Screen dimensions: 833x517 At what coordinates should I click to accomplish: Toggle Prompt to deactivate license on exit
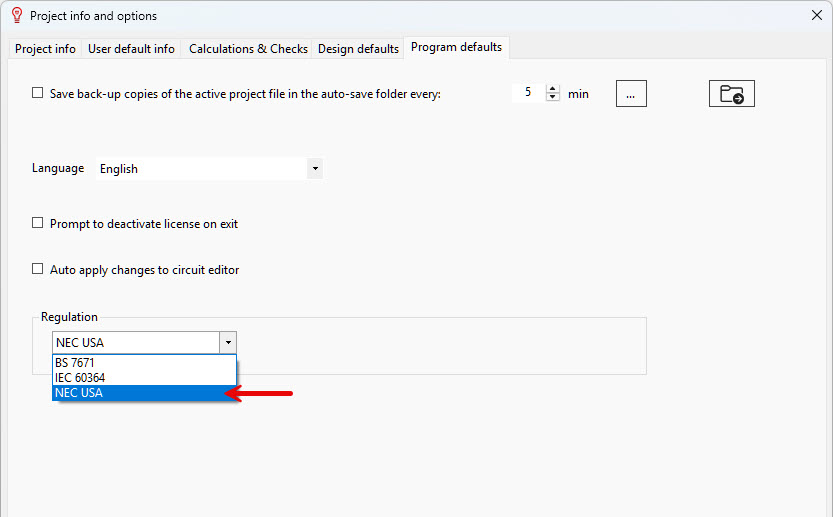[38, 223]
